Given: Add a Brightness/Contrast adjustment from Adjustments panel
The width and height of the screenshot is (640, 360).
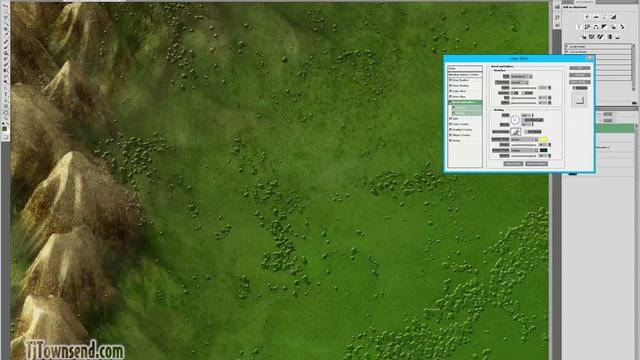Looking at the screenshot, I should point(587,17).
